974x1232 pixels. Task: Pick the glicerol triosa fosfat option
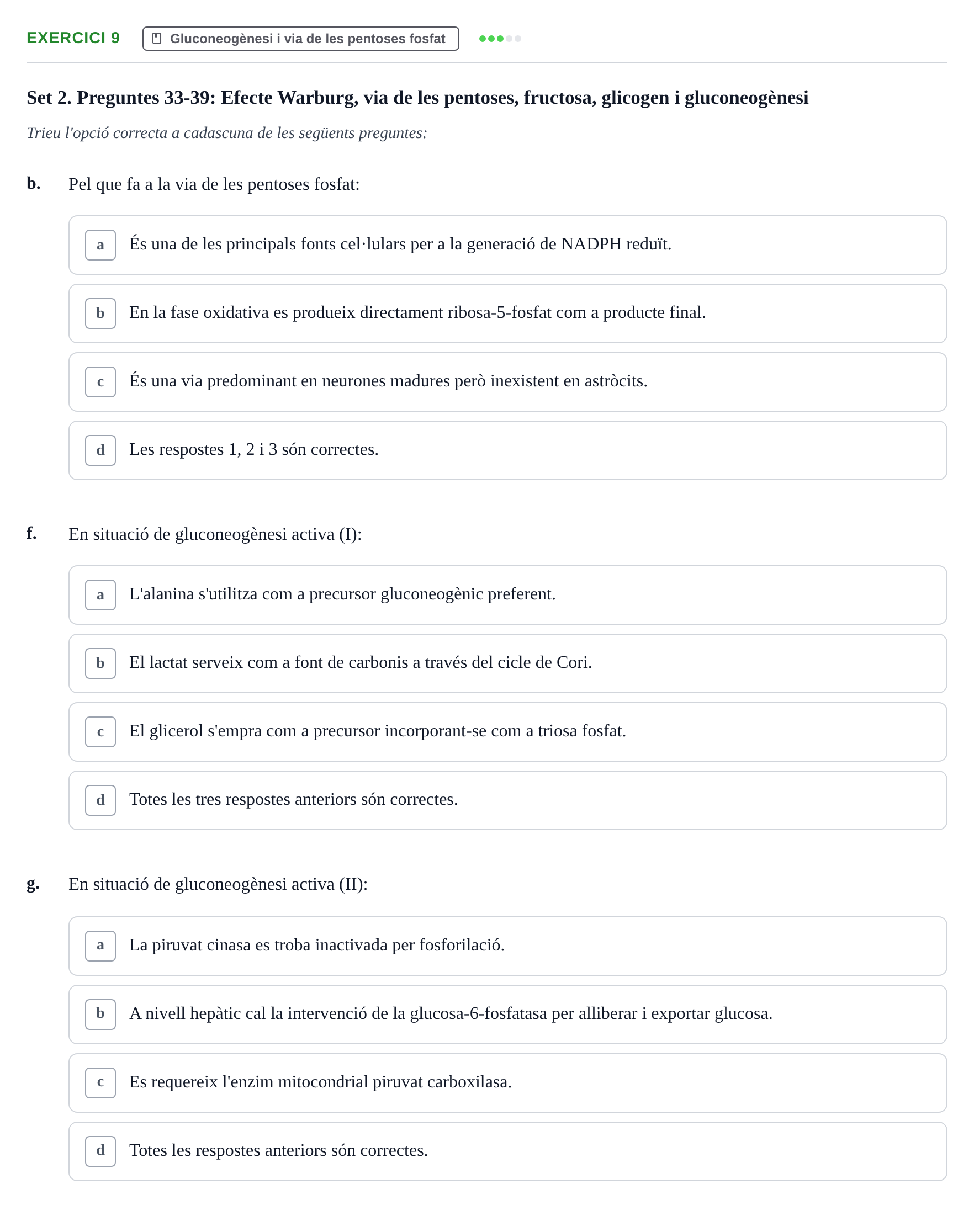pyautogui.click(x=507, y=732)
